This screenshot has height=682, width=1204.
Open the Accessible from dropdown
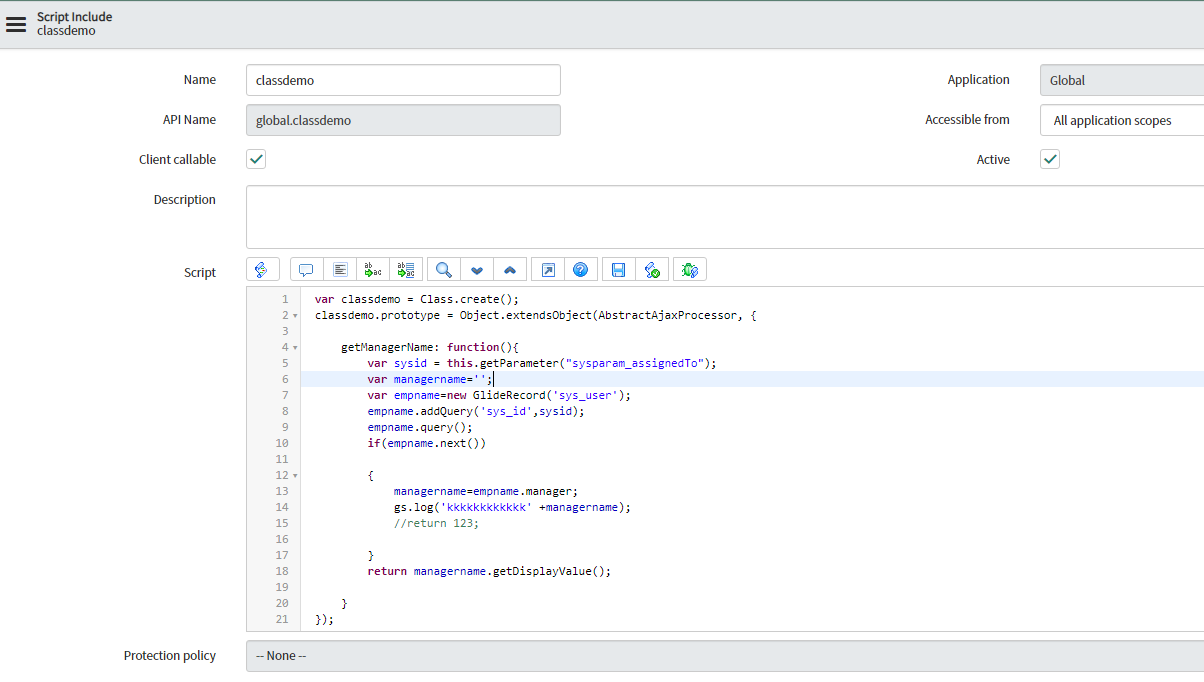pyautogui.click(x=1120, y=119)
